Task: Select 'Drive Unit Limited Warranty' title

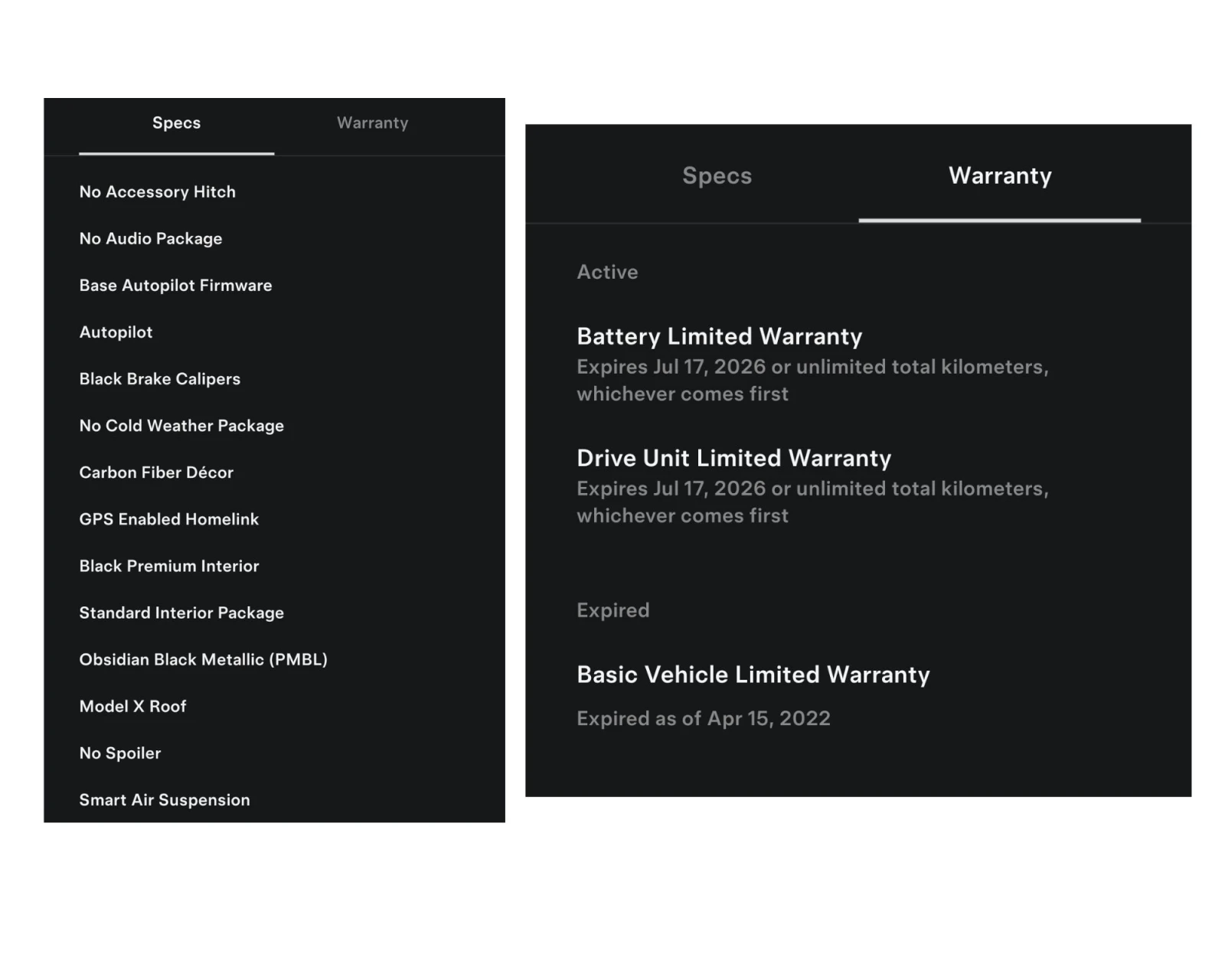Action: (x=733, y=458)
